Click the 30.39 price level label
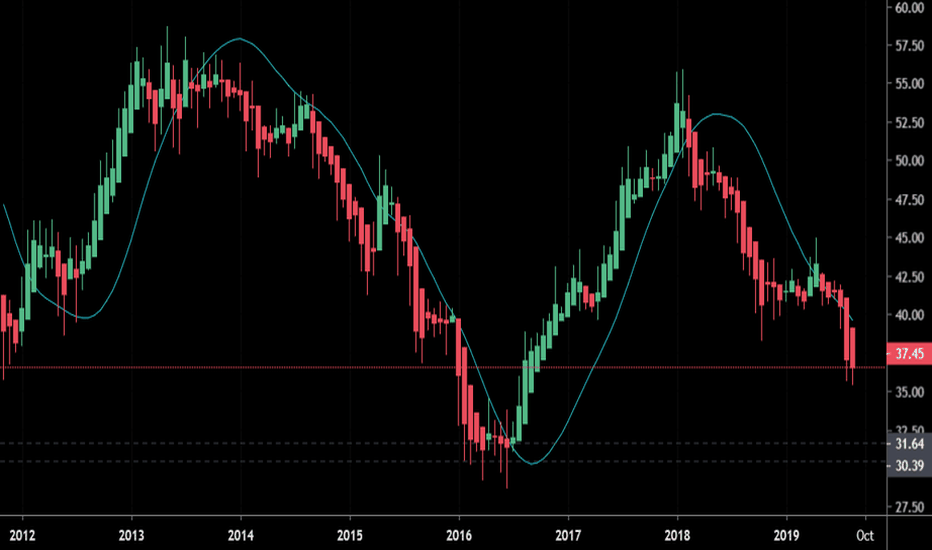 point(909,466)
